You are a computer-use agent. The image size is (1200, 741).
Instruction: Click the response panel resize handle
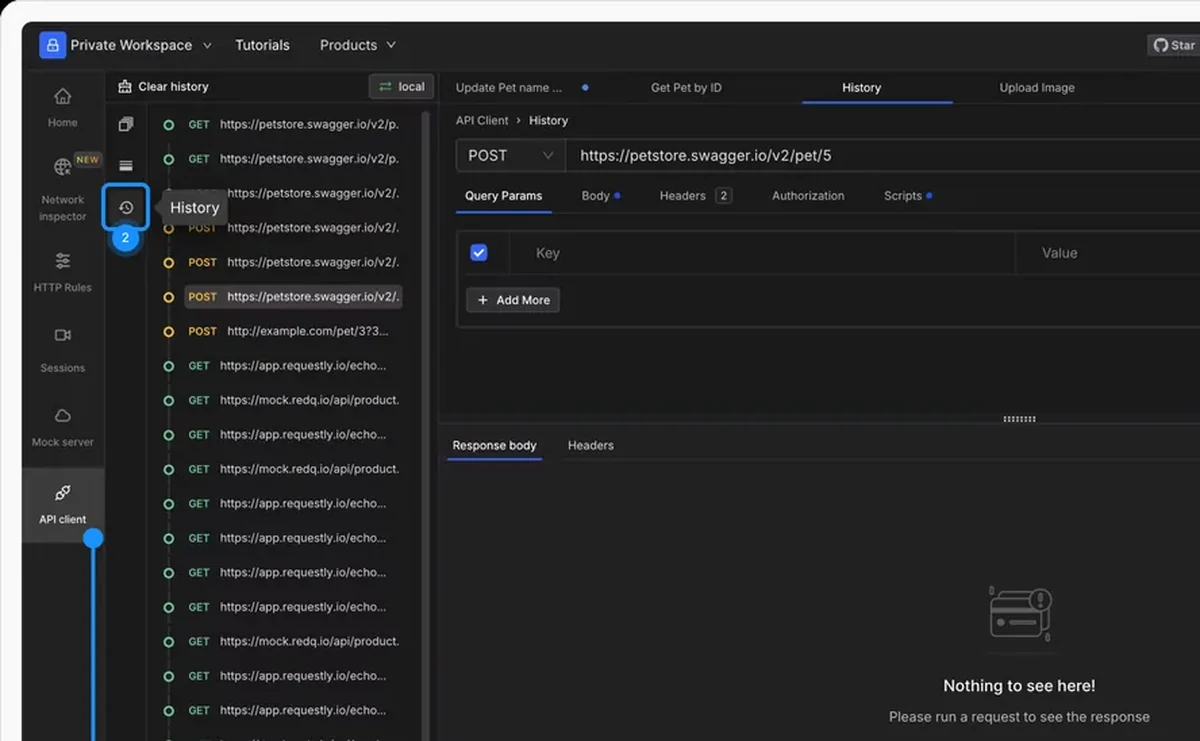click(1019, 419)
